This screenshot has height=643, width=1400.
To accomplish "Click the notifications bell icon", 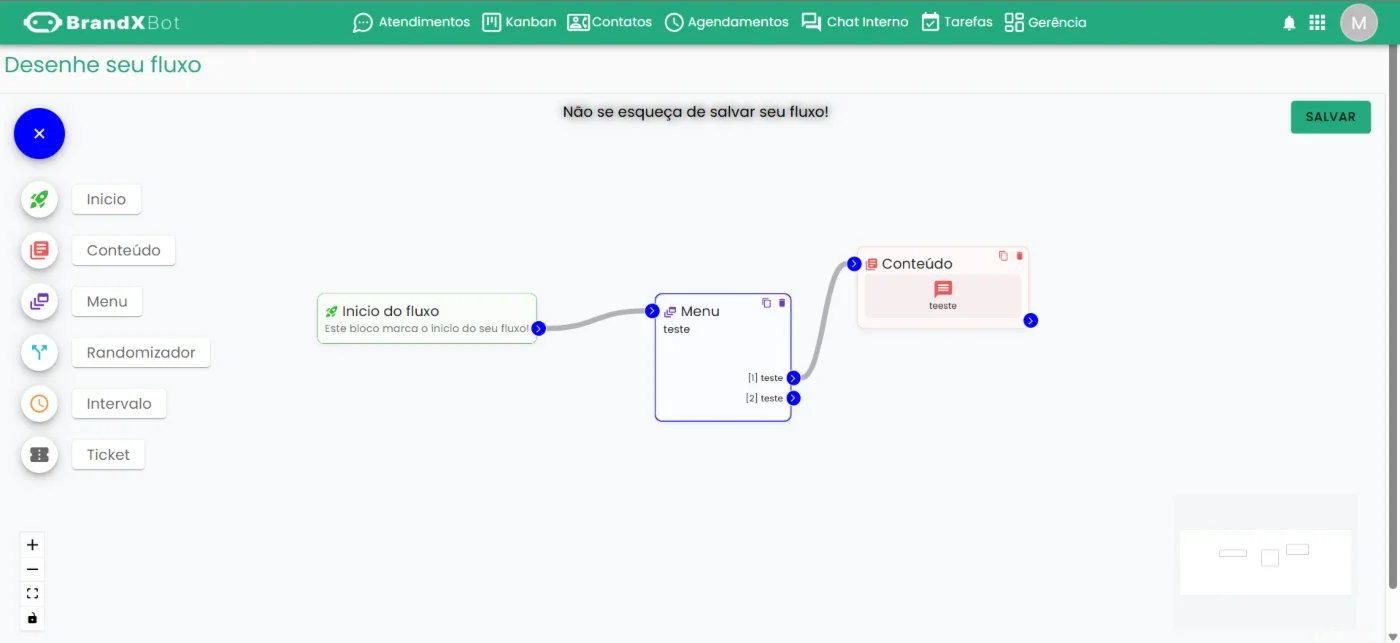I will 1289,23.
